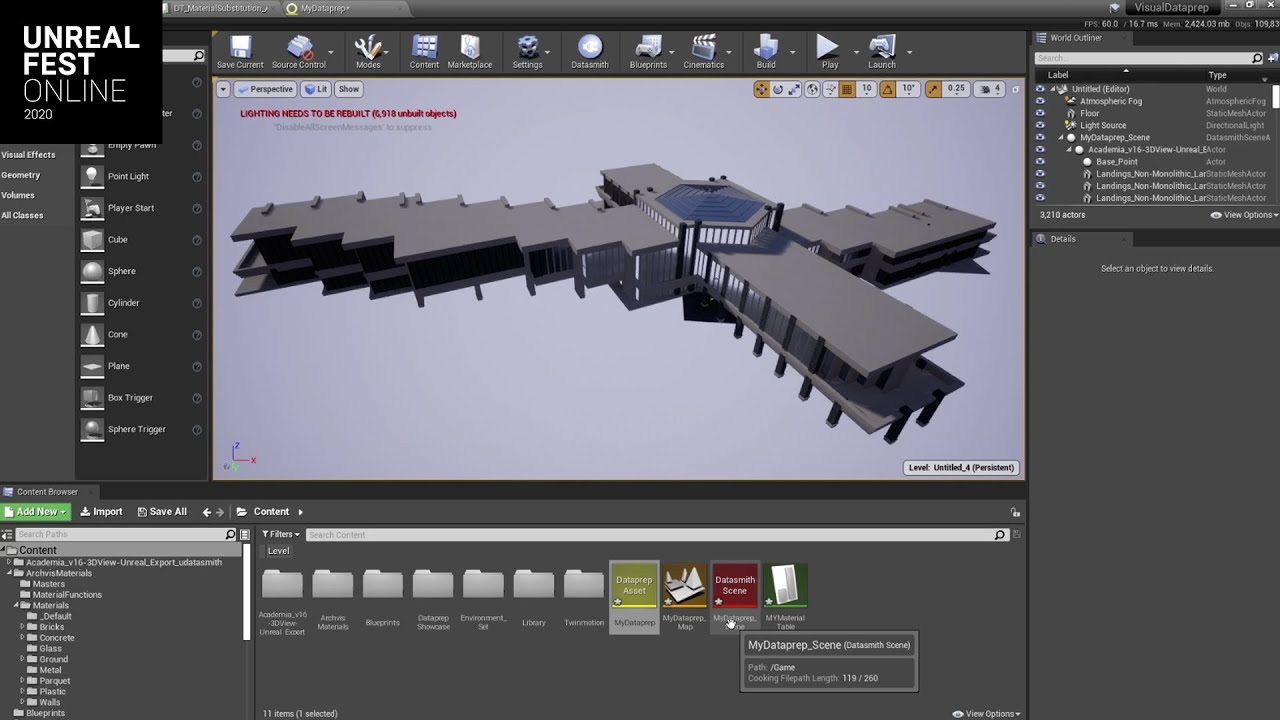
Task: Open the Add New dropdown
Action: click(x=36, y=512)
